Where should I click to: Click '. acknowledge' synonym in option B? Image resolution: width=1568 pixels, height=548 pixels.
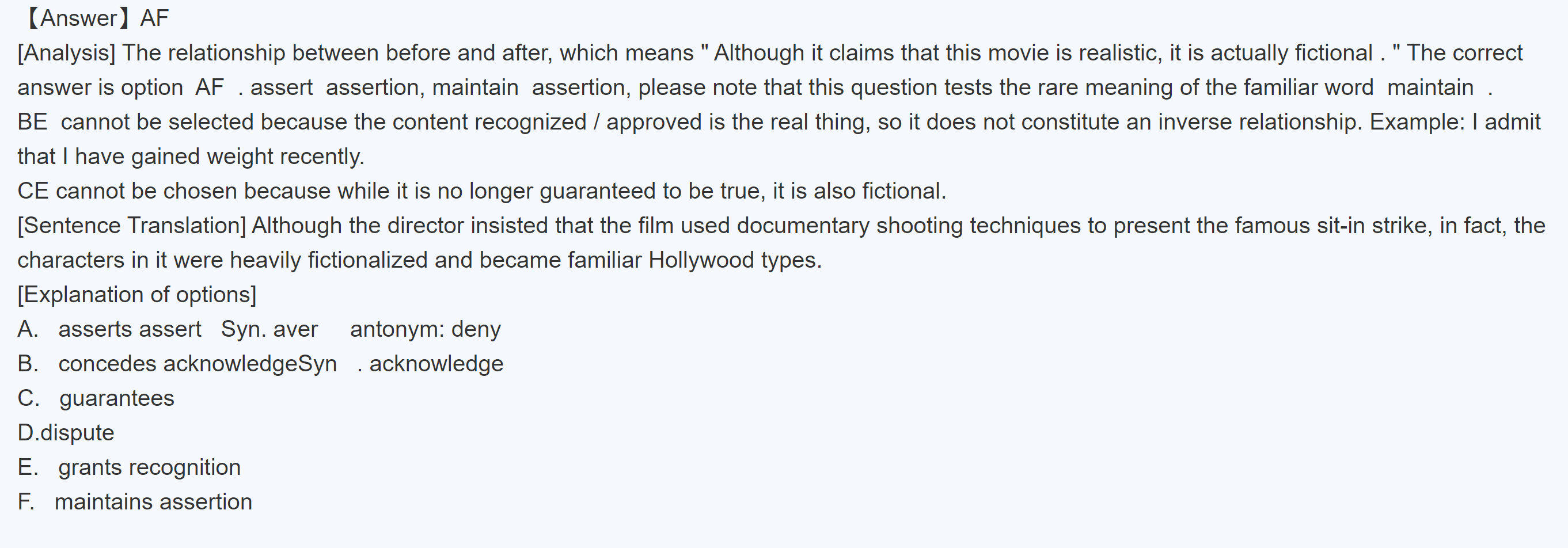tap(431, 364)
